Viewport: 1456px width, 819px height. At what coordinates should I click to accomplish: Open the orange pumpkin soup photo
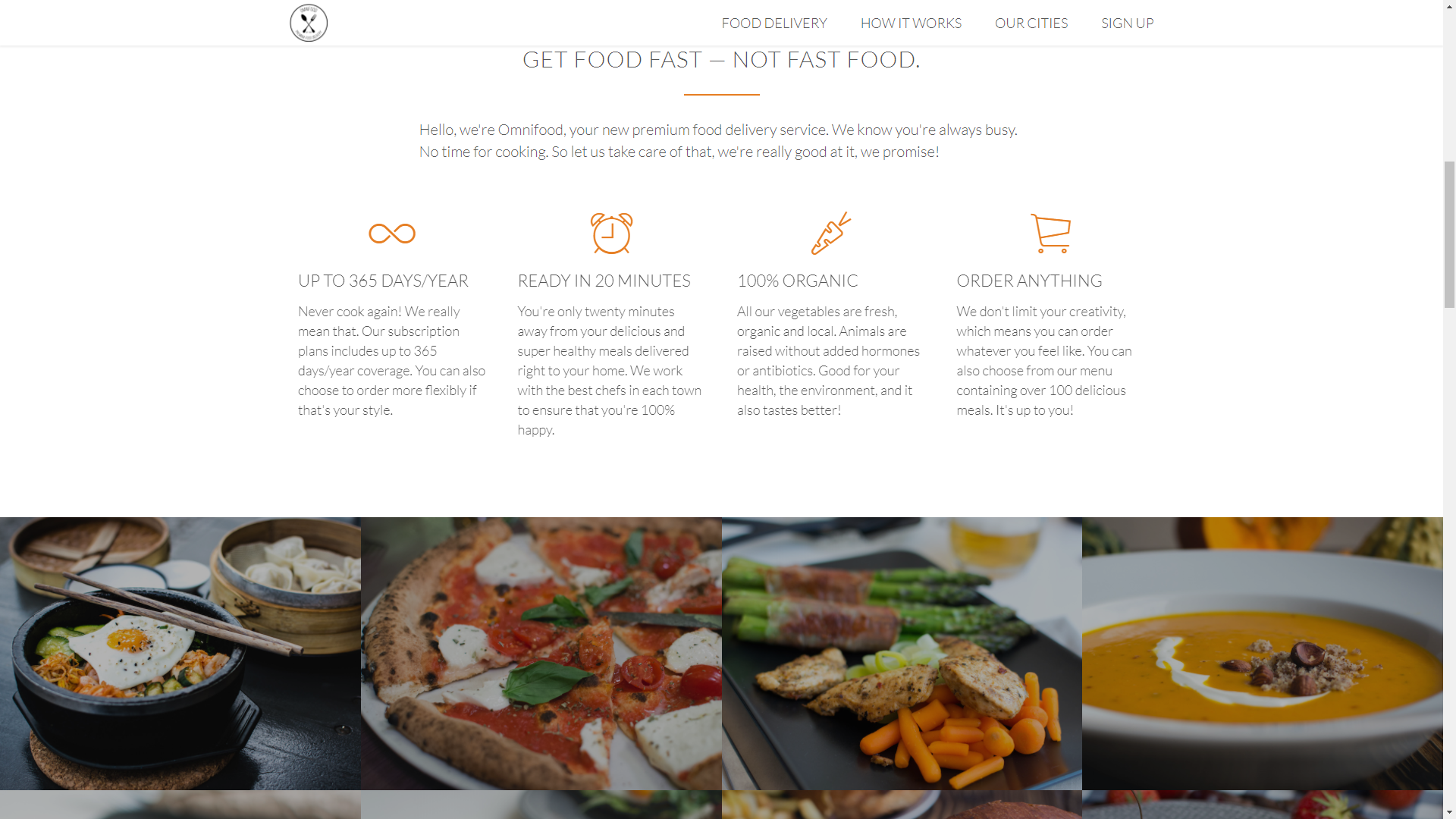pyautogui.click(x=1263, y=654)
